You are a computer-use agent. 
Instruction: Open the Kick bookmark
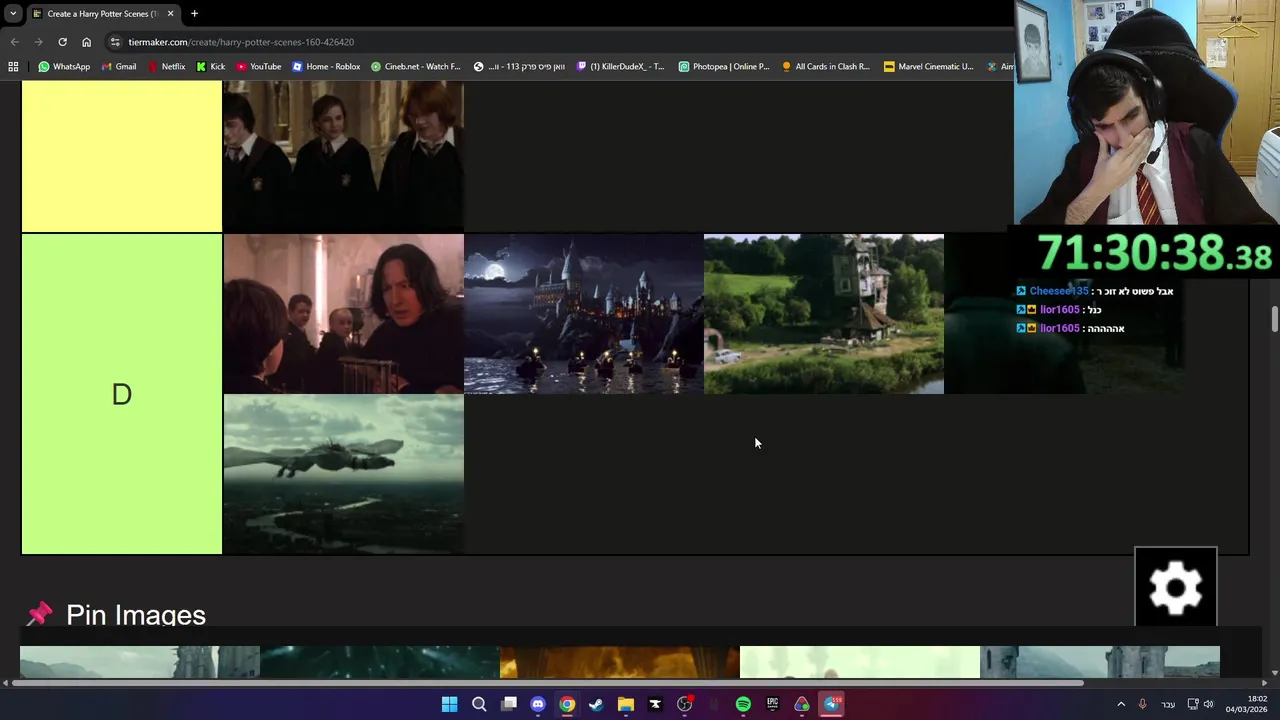[211, 67]
